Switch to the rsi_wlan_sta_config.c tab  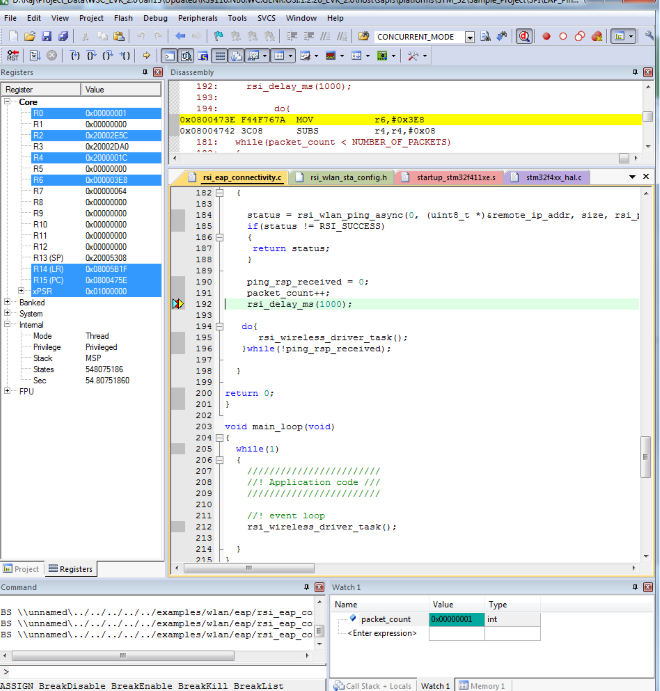coord(343,177)
